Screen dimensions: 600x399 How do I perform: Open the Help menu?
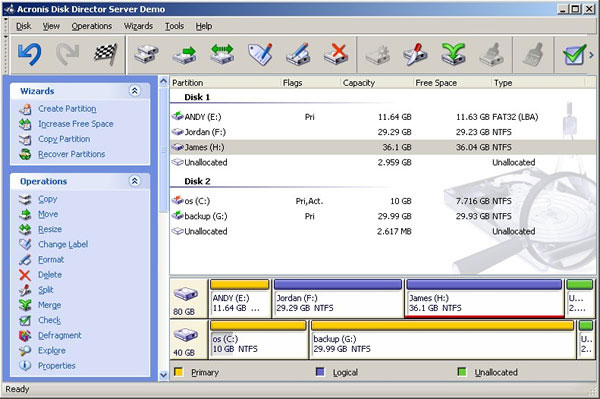(x=204, y=26)
